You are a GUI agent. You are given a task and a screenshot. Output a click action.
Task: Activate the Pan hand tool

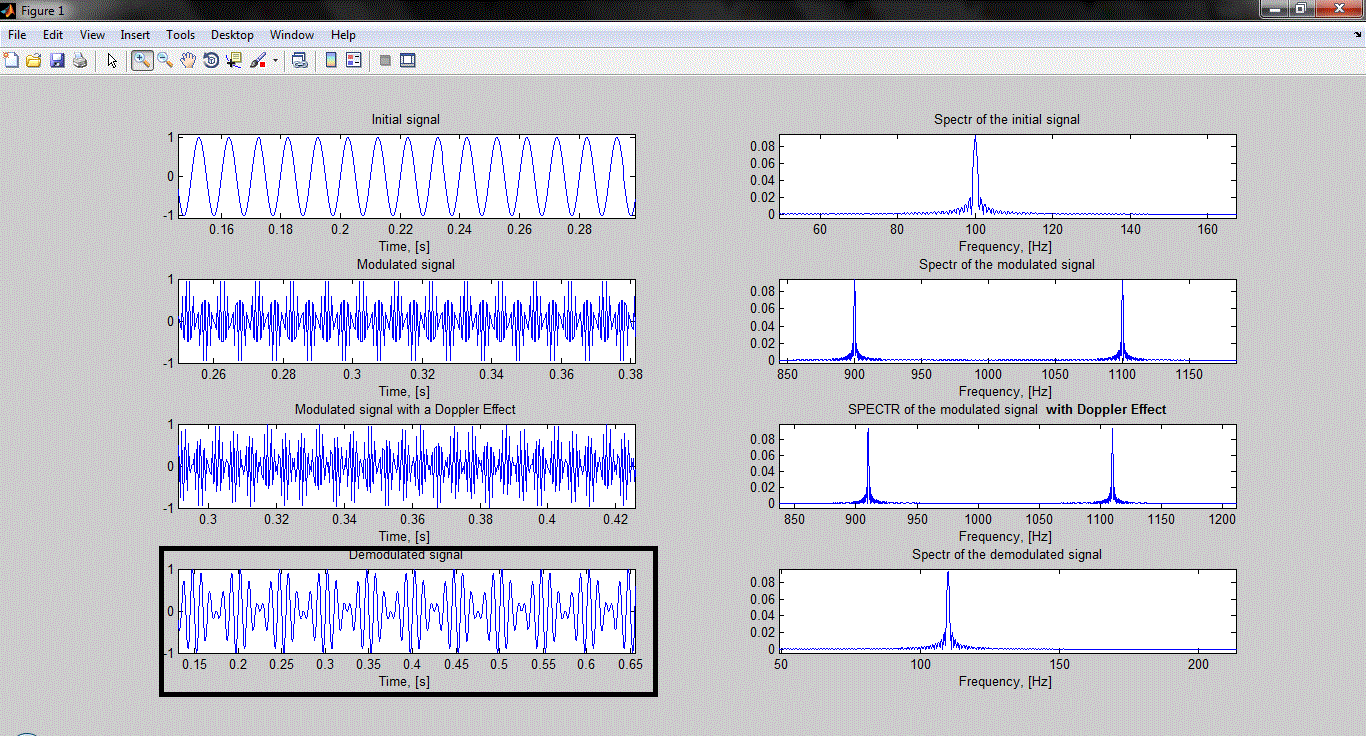pyautogui.click(x=188, y=61)
